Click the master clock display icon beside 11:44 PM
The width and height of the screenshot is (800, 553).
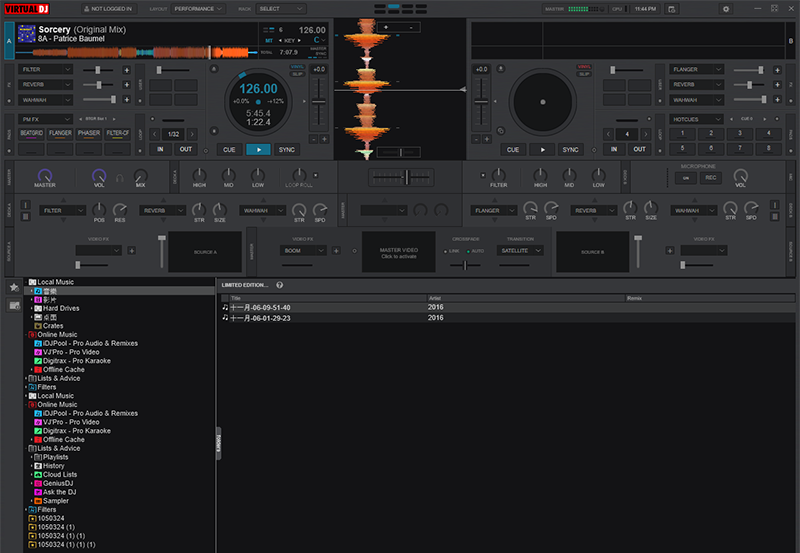pyautogui.click(x=671, y=9)
